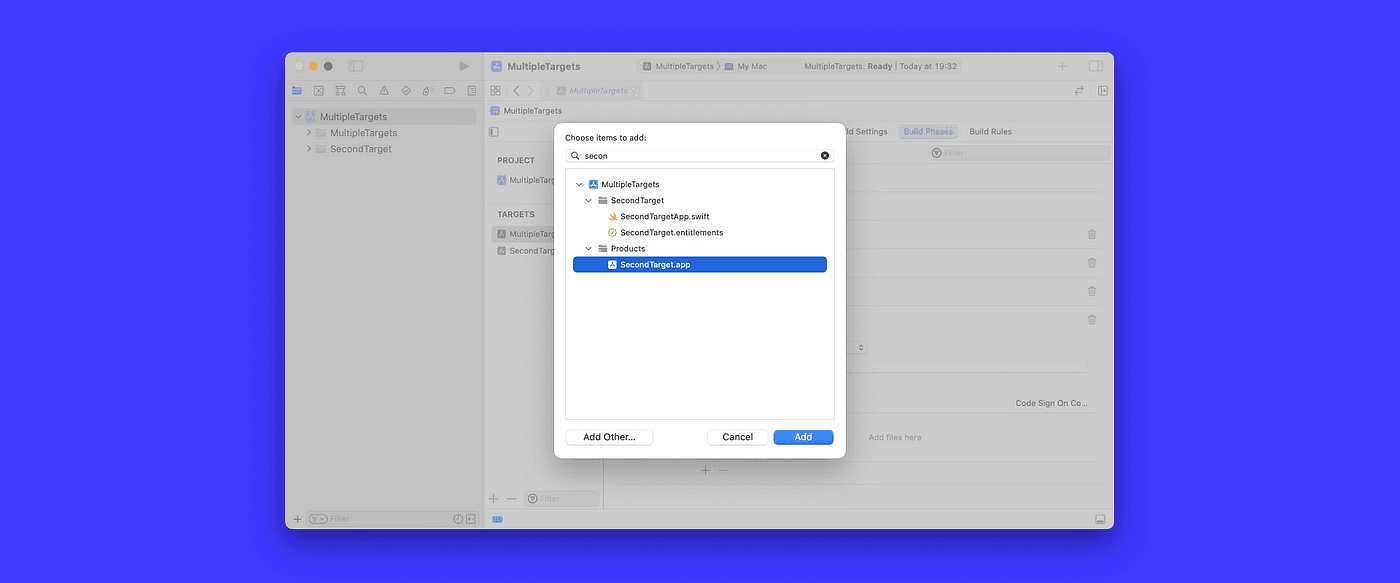
Task: Switch to the Build Rules tab
Action: pyautogui.click(x=990, y=132)
